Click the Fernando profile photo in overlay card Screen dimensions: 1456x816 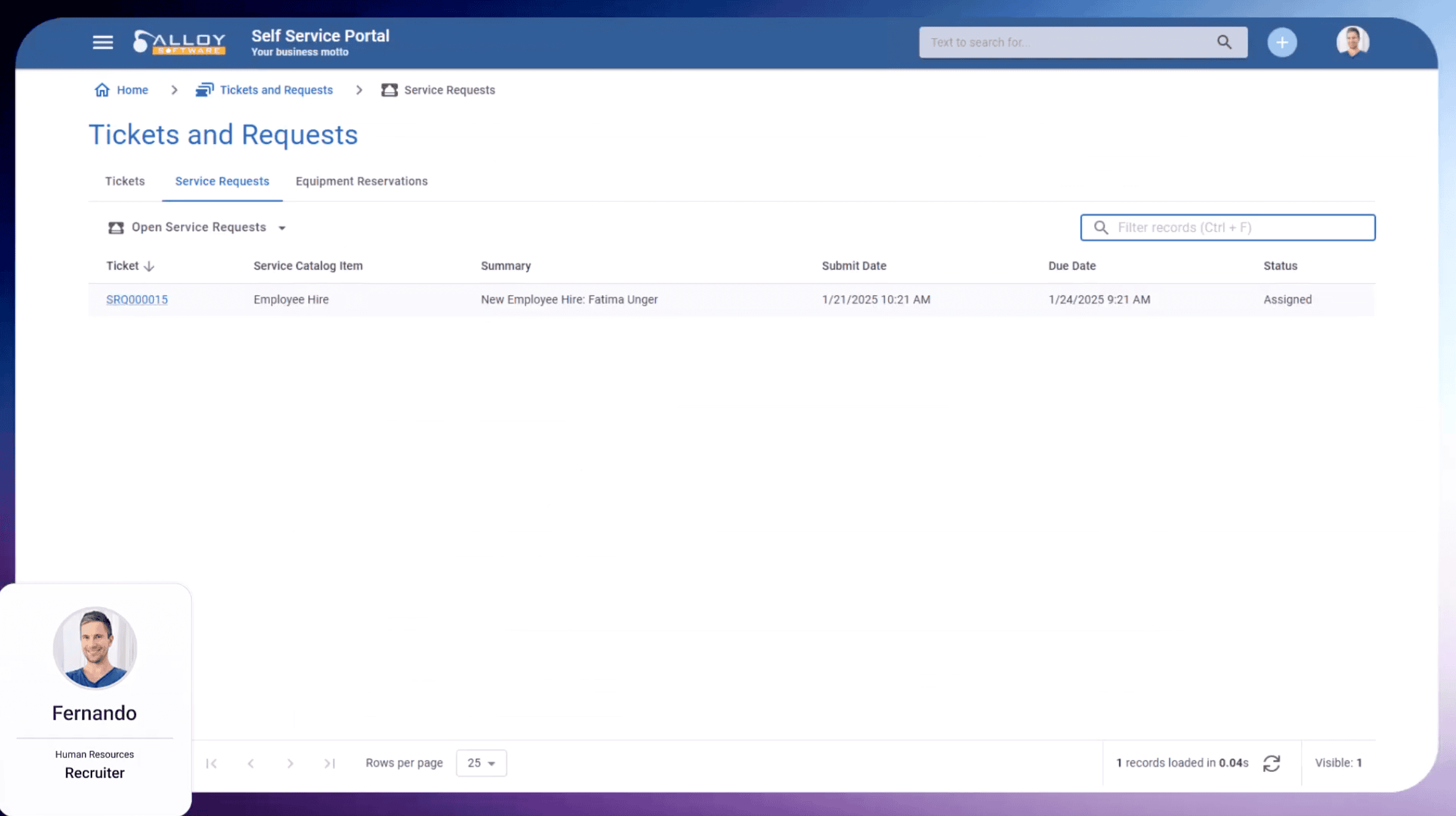95,648
